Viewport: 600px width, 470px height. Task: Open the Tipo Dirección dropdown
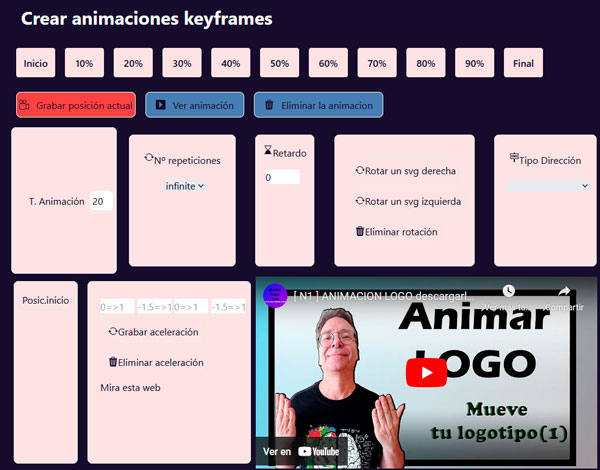coord(548,186)
